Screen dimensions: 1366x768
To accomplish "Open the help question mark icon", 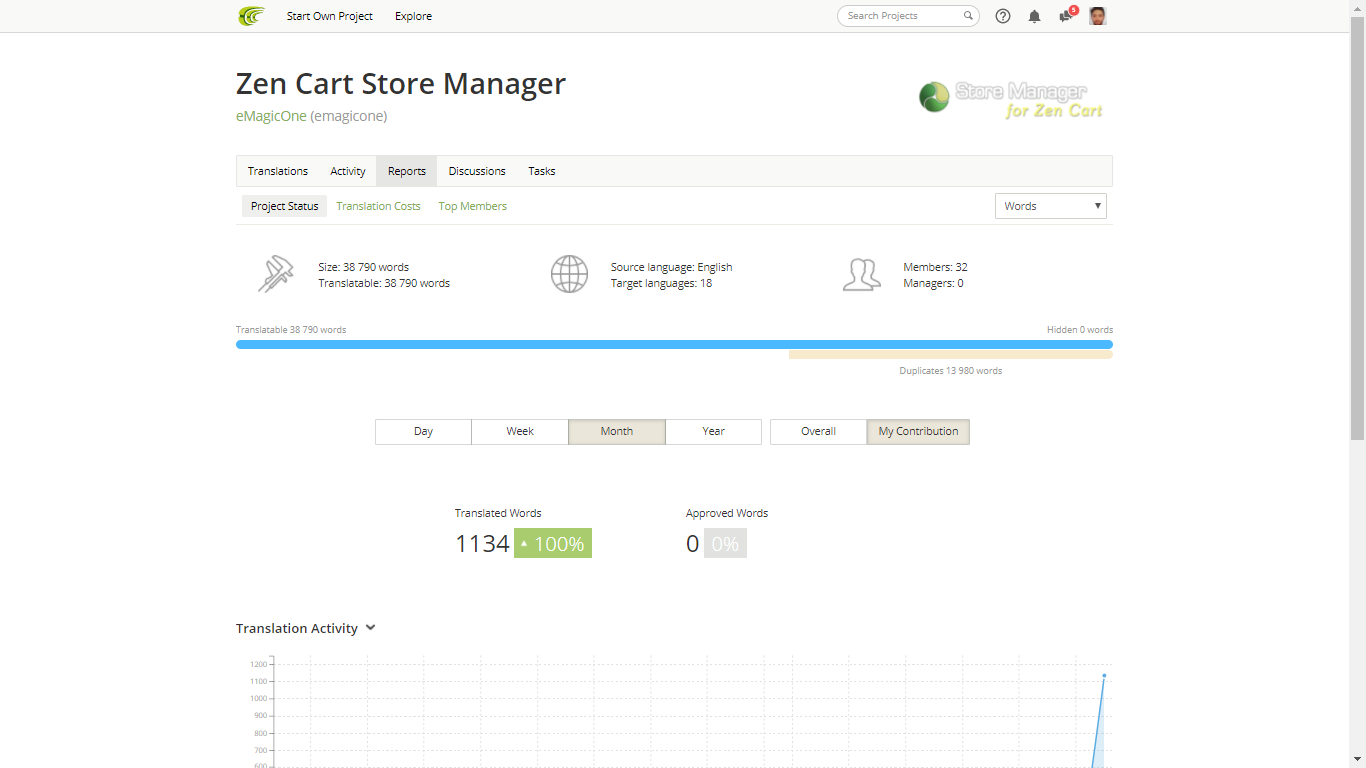I will tap(1003, 16).
